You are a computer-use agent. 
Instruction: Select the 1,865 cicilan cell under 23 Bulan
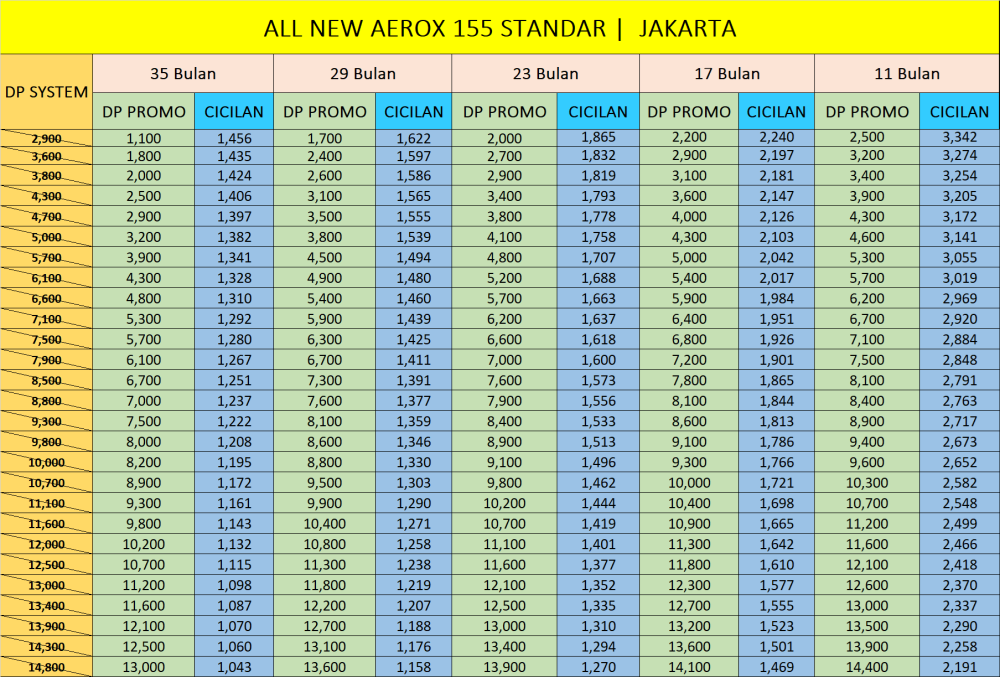[598, 138]
